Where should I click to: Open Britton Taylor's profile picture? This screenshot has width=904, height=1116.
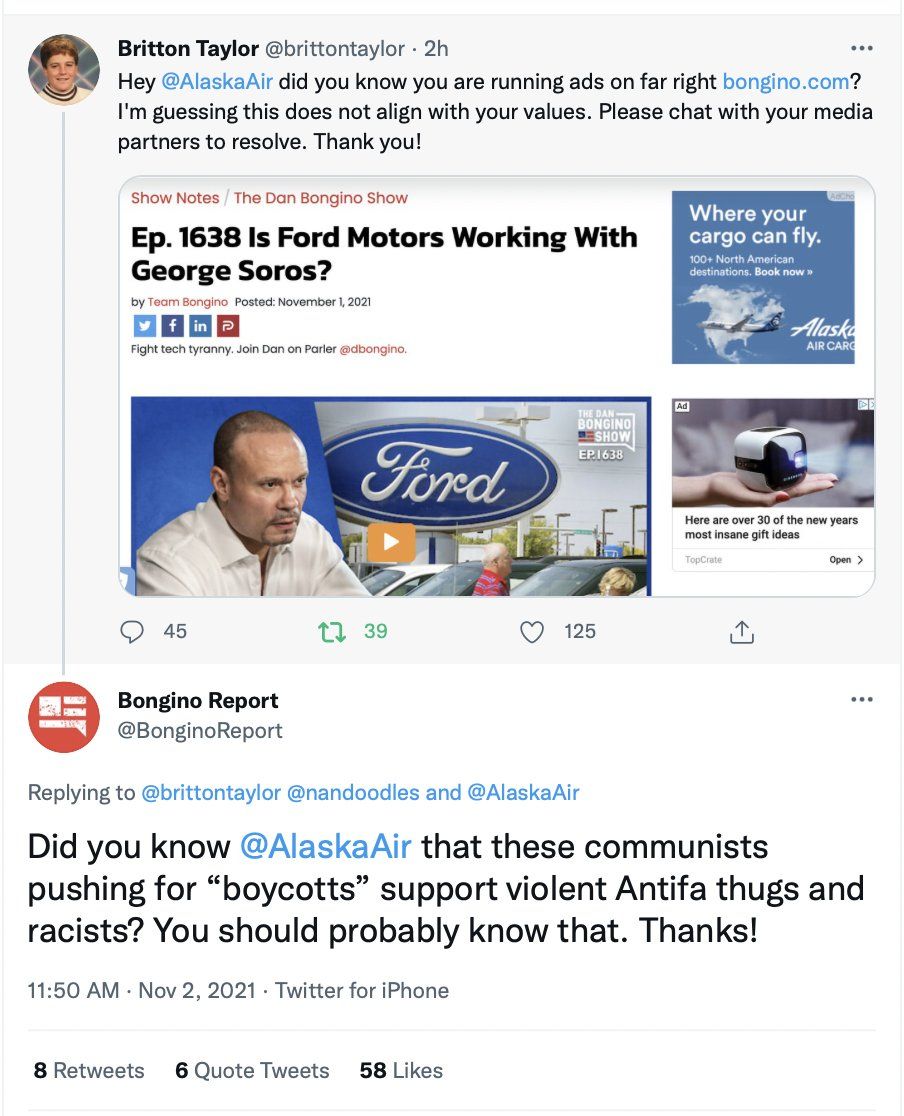pyautogui.click(x=64, y=70)
